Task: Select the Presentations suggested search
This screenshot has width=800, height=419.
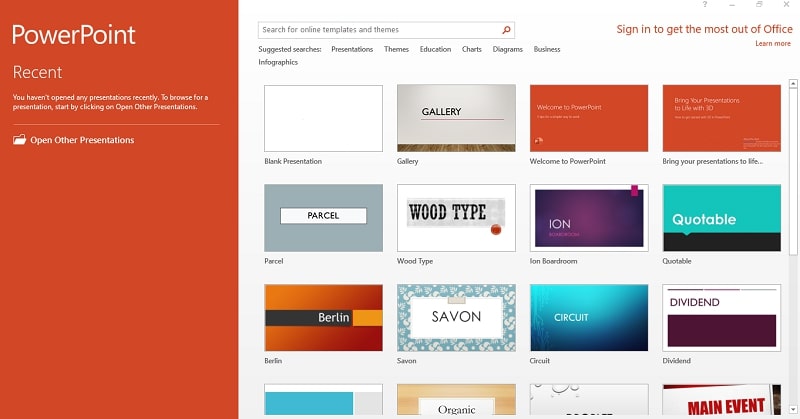Action: pyautogui.click(x=351, y=49)
